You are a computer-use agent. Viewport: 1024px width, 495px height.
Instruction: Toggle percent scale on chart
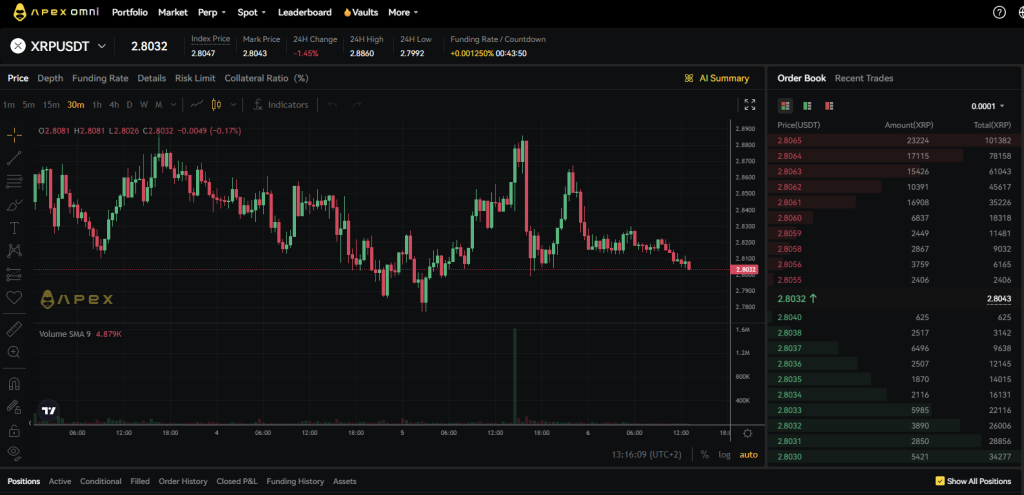click(705, 455)
